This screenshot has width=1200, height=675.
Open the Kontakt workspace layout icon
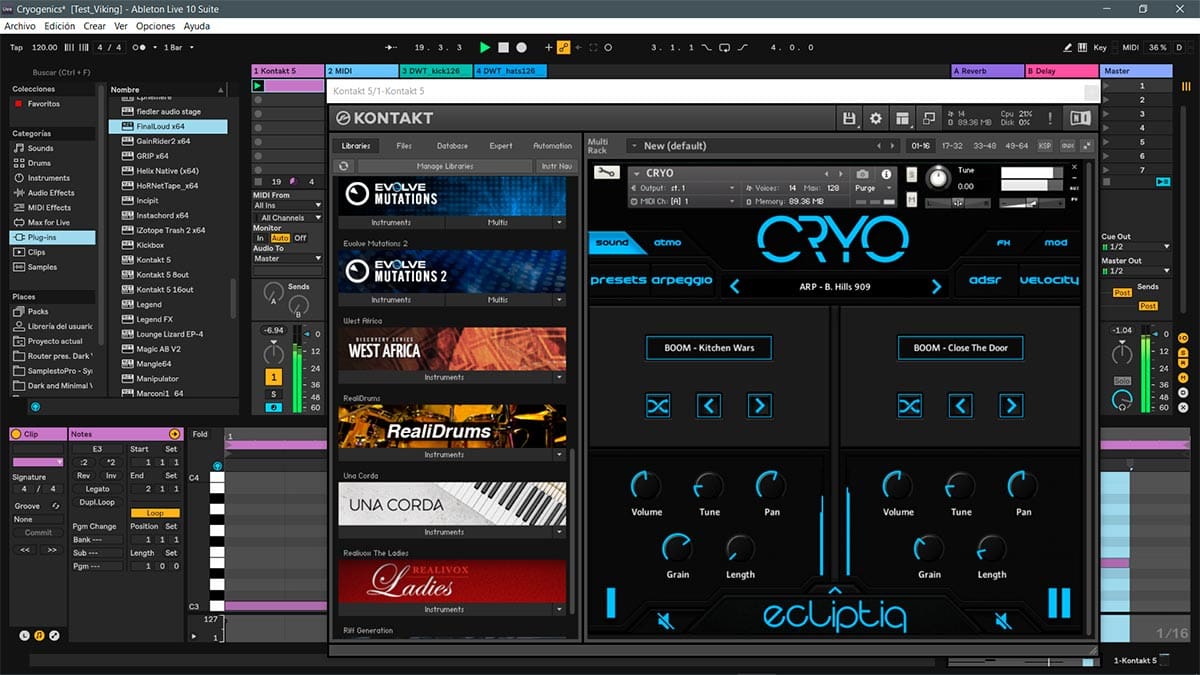(x=902, y=118)
